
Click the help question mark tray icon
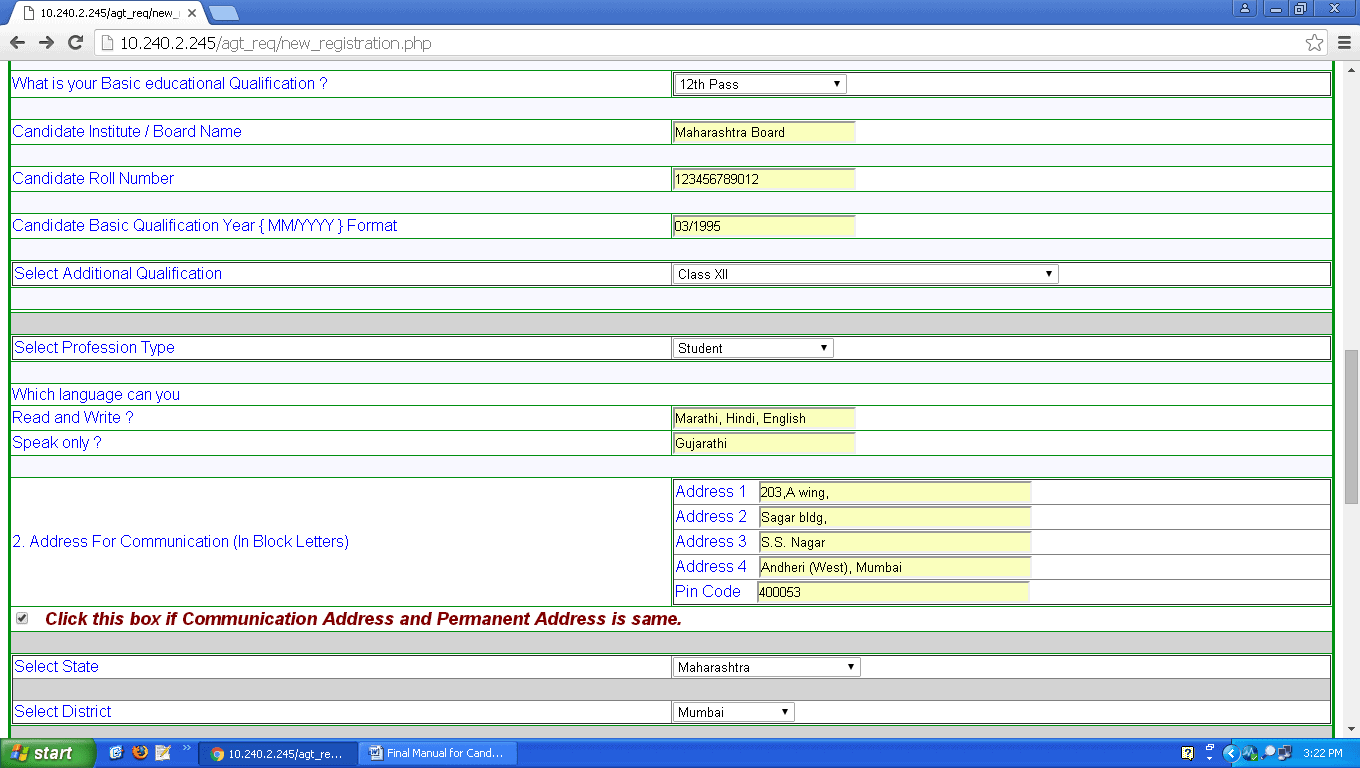(x=1187, y=753)
